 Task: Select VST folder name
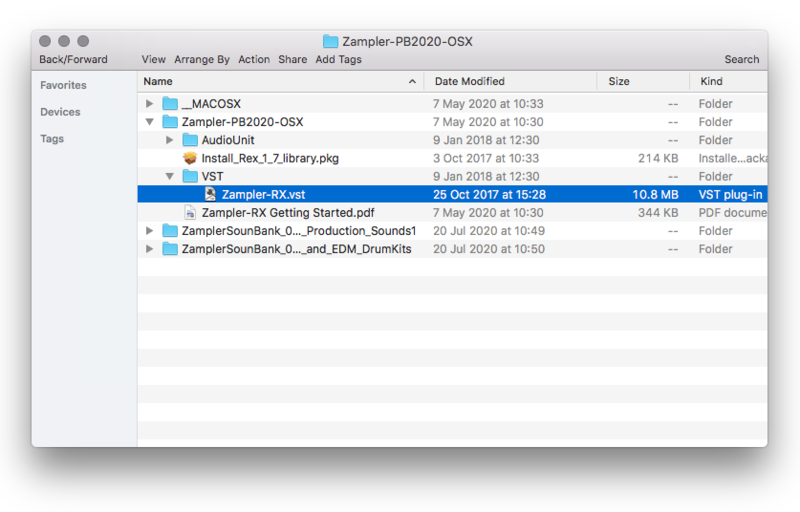212,176
